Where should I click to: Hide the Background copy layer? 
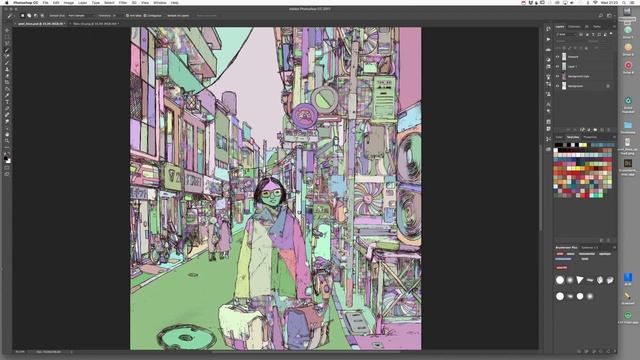pos(558,76)
